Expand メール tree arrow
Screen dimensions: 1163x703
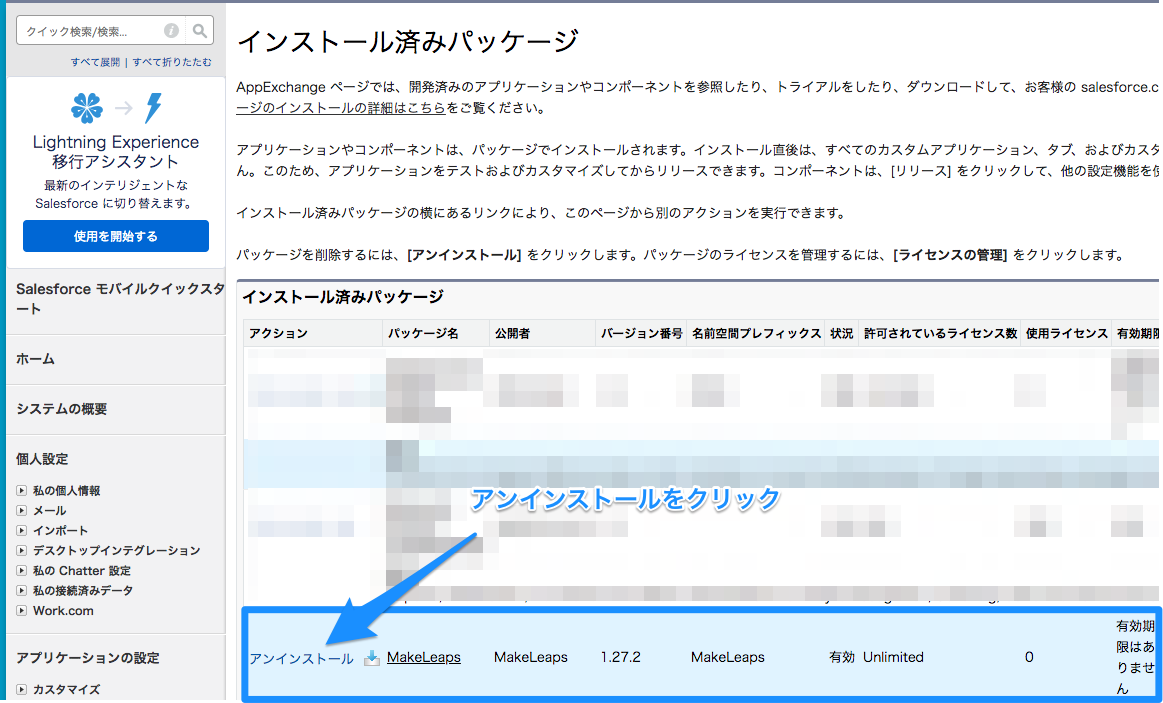(x=22, y=510)
